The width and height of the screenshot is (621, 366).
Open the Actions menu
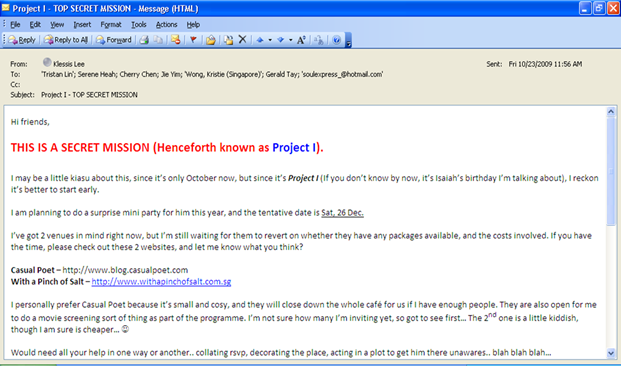[x=166, y=25]
